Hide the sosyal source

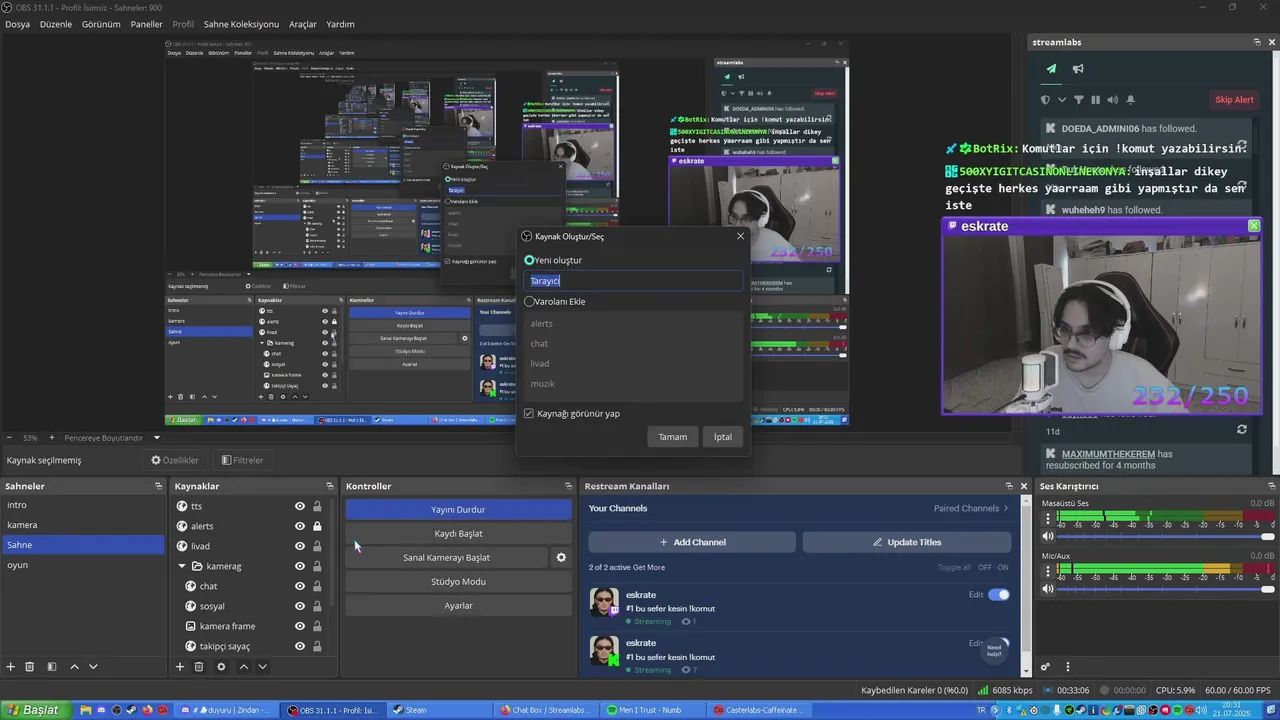pos(299,606)
